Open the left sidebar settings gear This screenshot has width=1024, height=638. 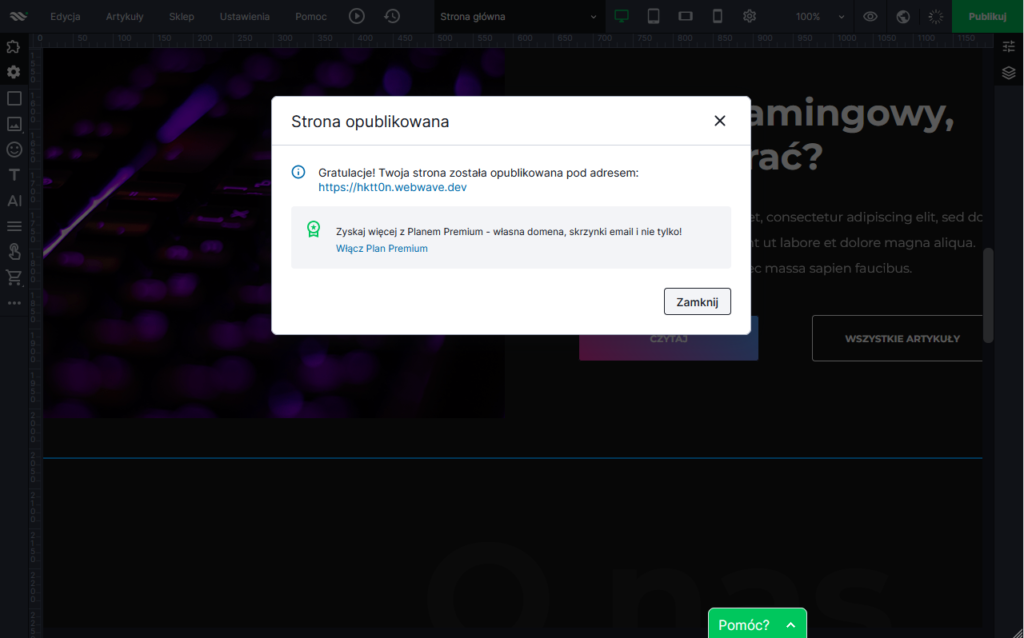point(14,72)
